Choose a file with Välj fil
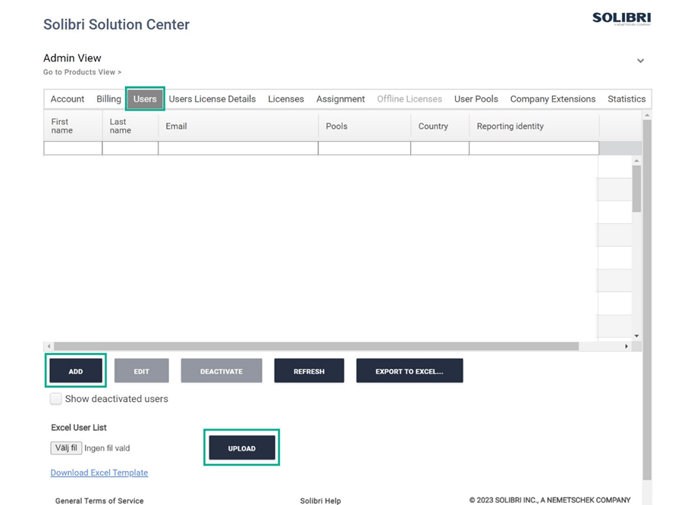688x505 pixels. point(66,448)
